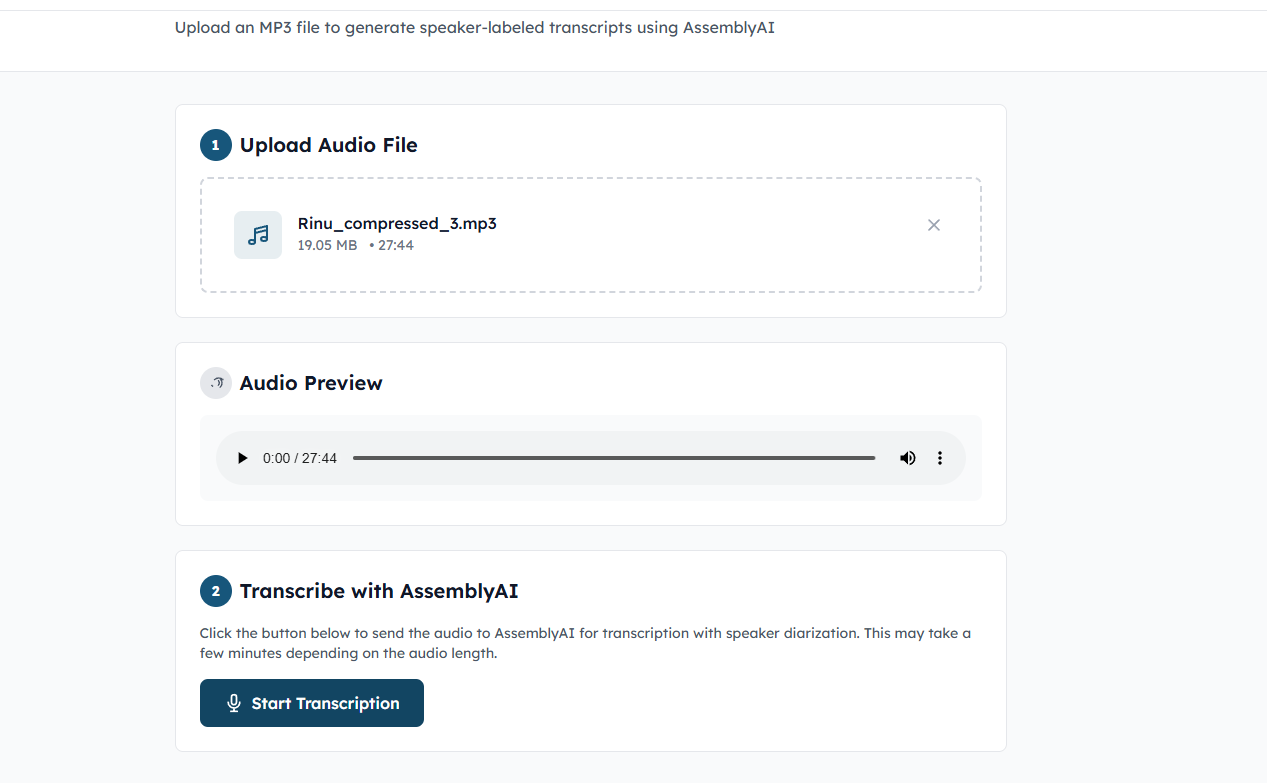This screenshot has height=783, width=1267.
Task: Click the step 1 numbered badge
Action: 215,144
